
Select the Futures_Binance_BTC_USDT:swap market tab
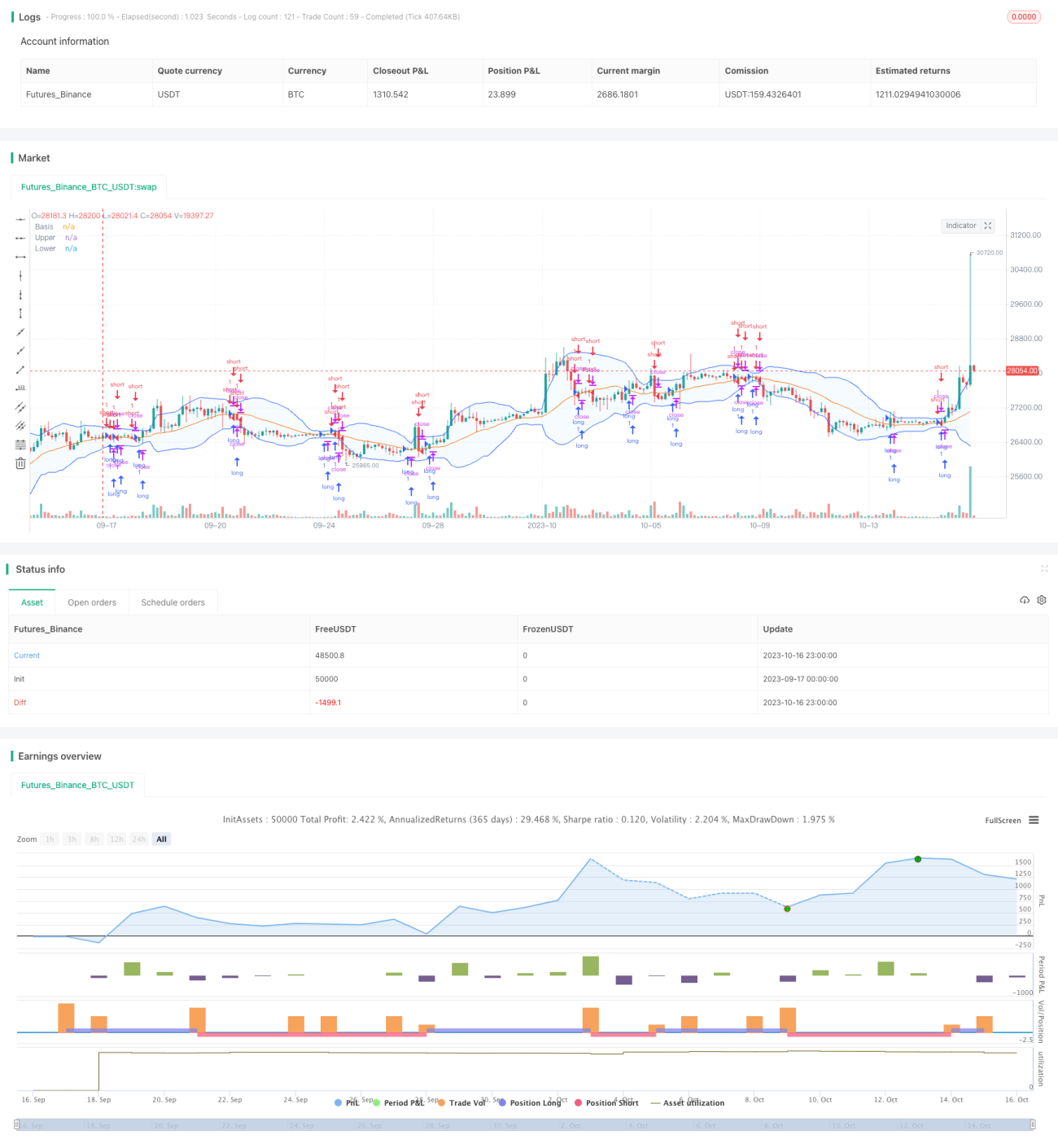click(89, 187)
